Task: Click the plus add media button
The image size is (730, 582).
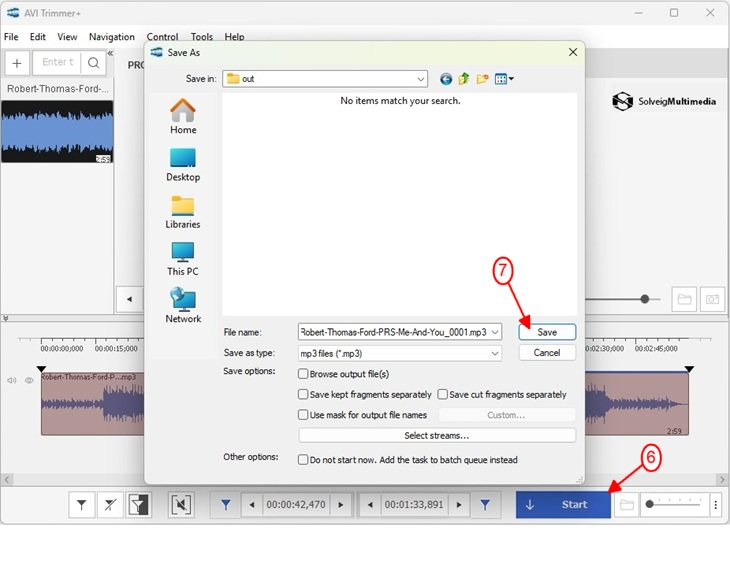Action: [17, 63]
